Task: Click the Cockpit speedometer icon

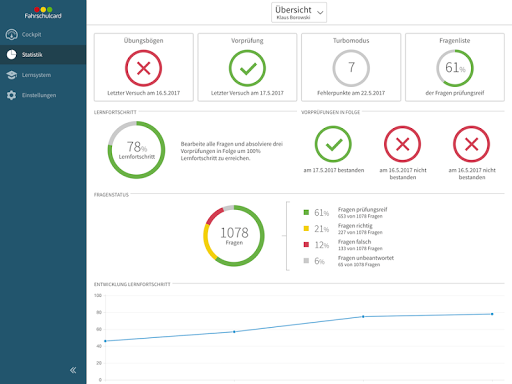Action: click(x=12, y=34)
